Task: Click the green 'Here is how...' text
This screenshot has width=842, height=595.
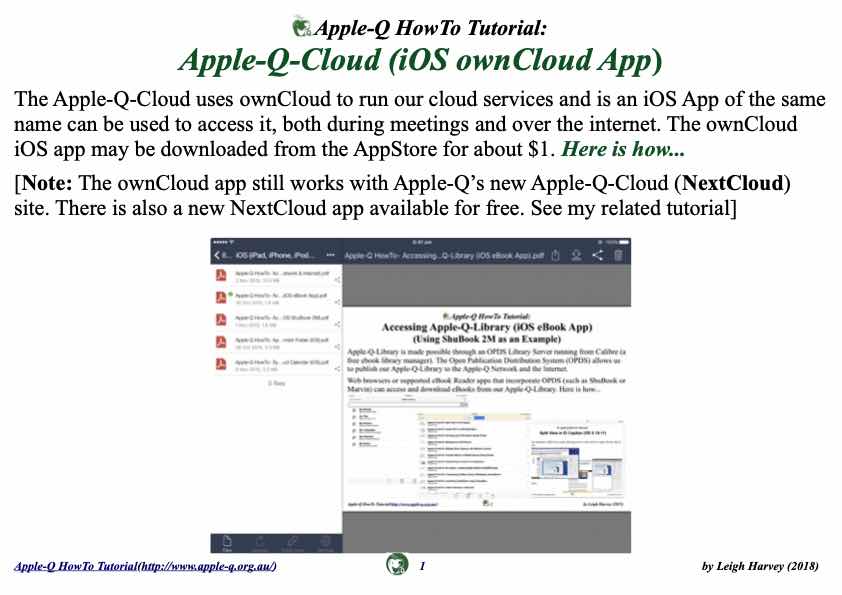Action: coord(623,149)
